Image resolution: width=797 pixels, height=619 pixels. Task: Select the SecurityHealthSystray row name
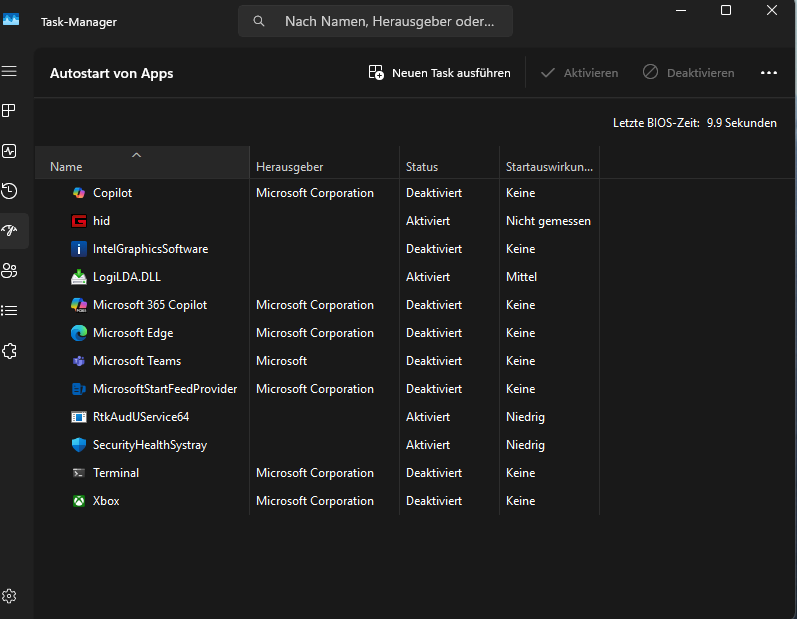pos(150,445)
